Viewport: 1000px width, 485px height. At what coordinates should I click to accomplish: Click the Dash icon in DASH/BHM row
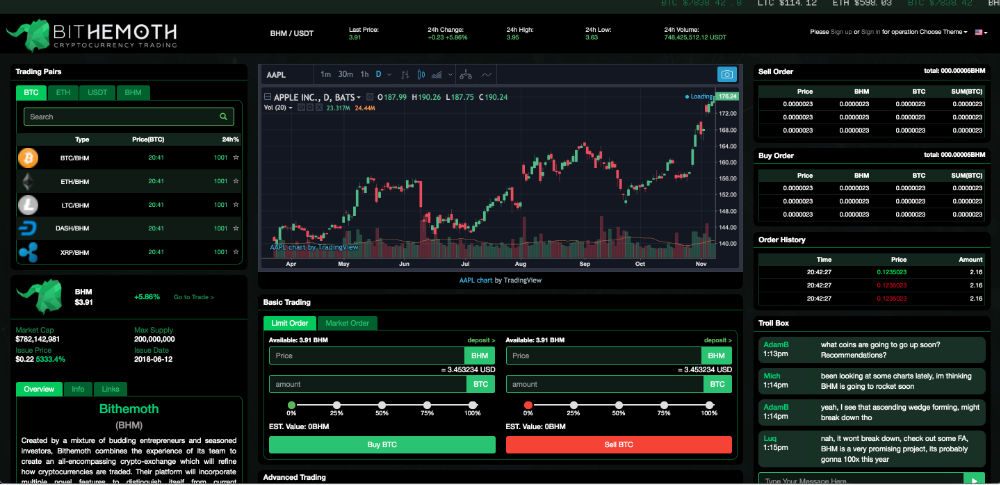tap(28, 228)
